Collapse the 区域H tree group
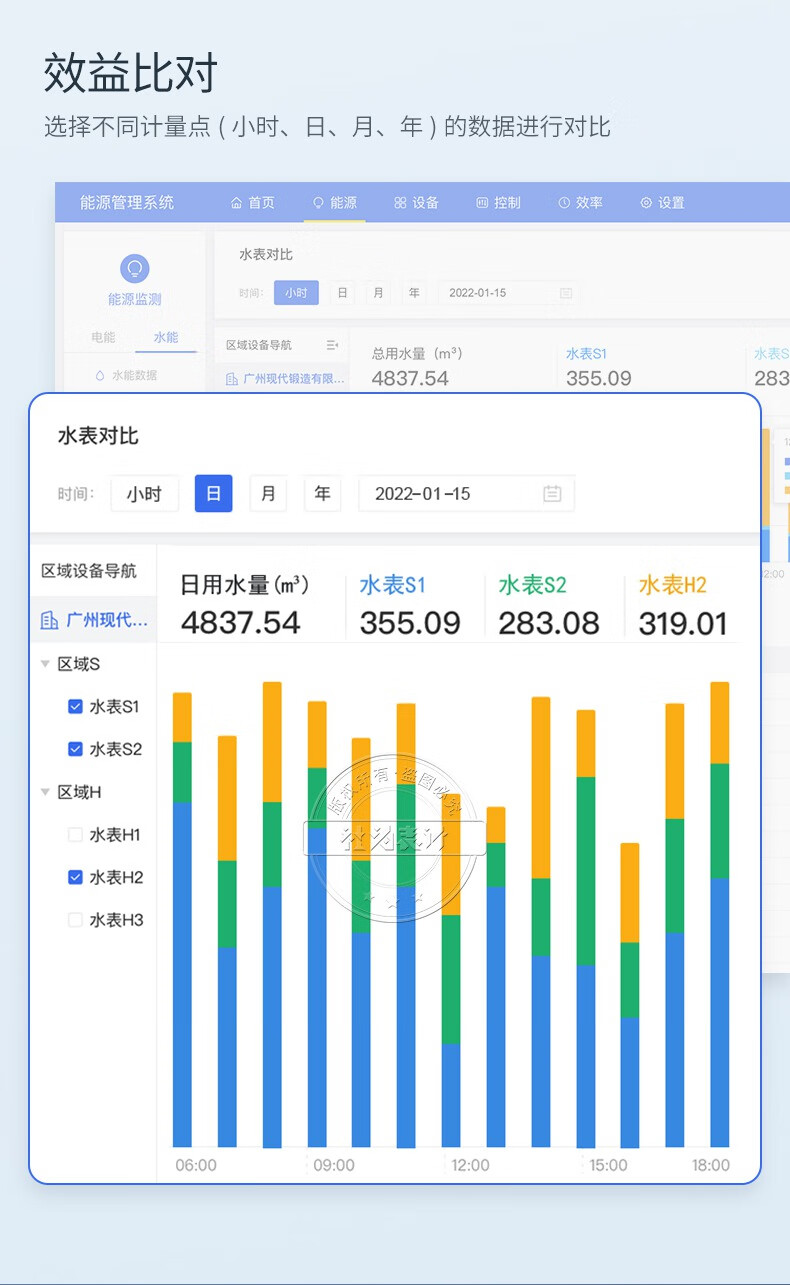This screenshot has width=790, height=1285. (45, 792)
